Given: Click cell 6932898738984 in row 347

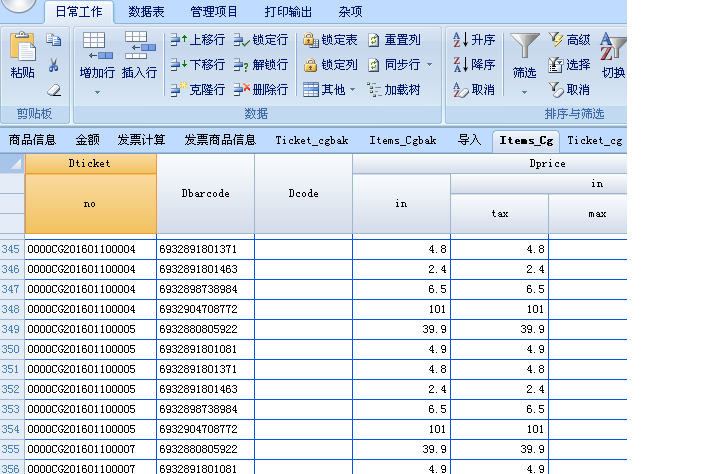Looking at the screenshot, I should [205, 289].
